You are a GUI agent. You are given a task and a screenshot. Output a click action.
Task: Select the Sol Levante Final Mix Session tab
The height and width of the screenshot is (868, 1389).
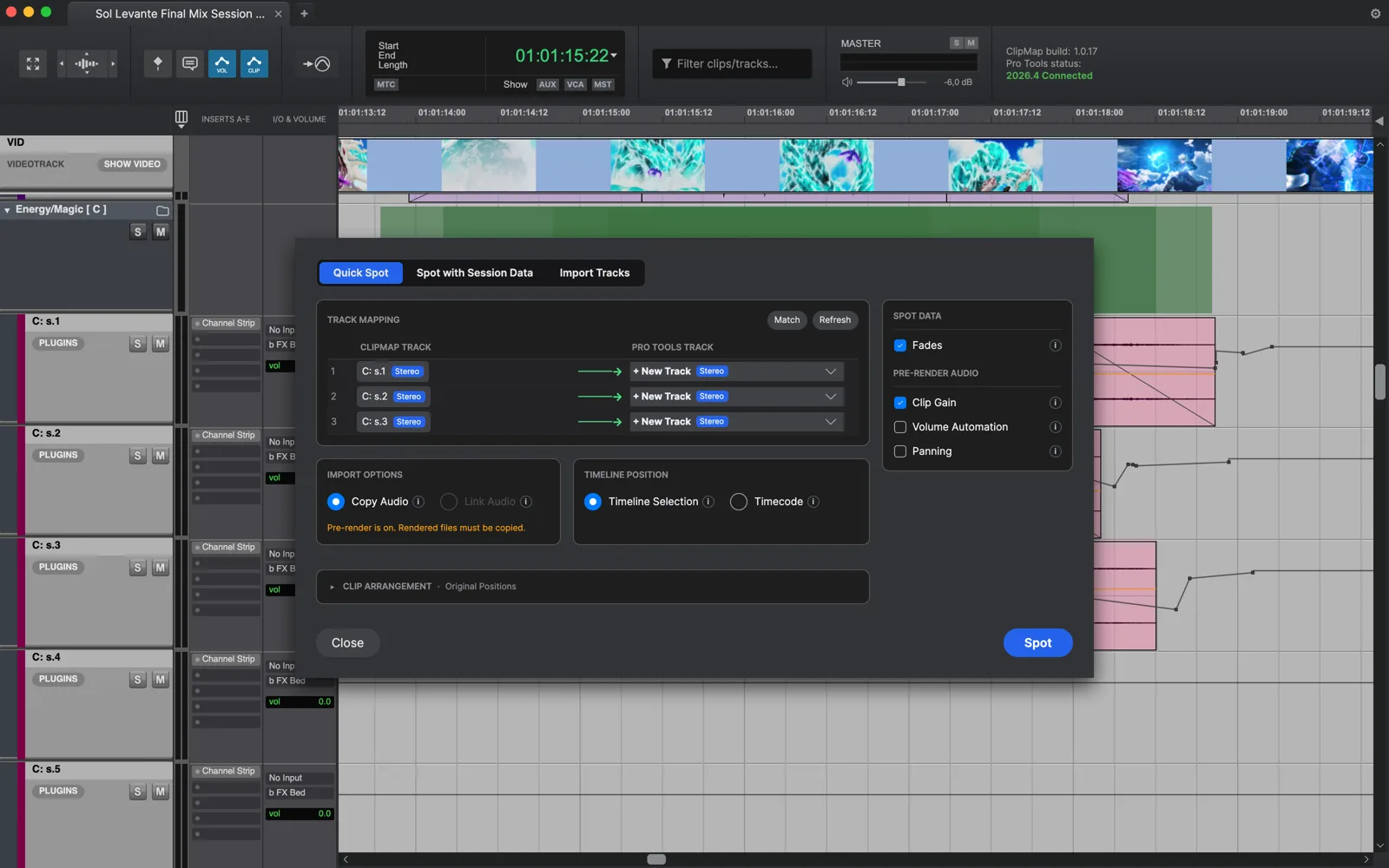point(180,14)
